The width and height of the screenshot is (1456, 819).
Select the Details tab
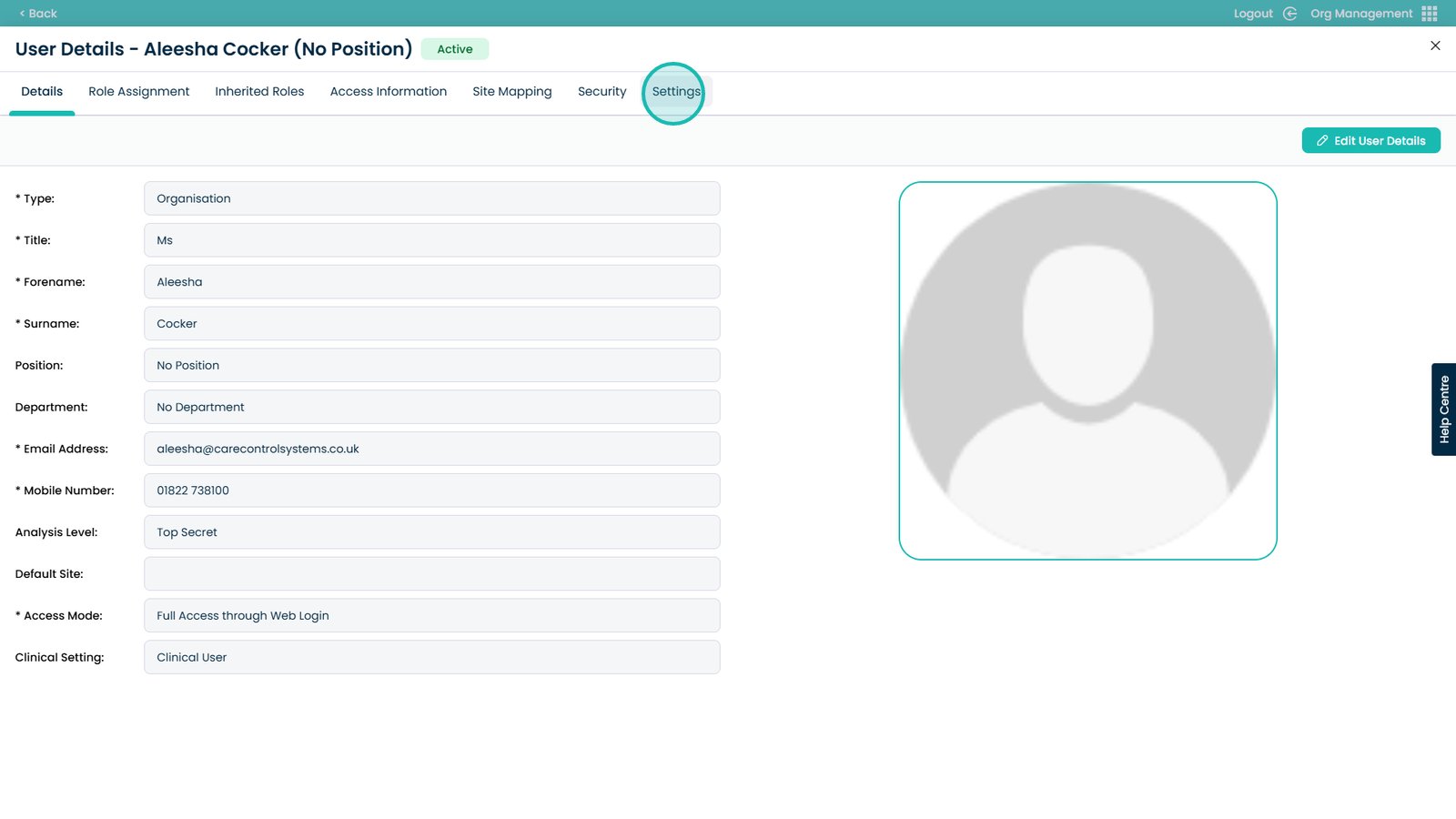pyautogui.click(x=42, y=92)
